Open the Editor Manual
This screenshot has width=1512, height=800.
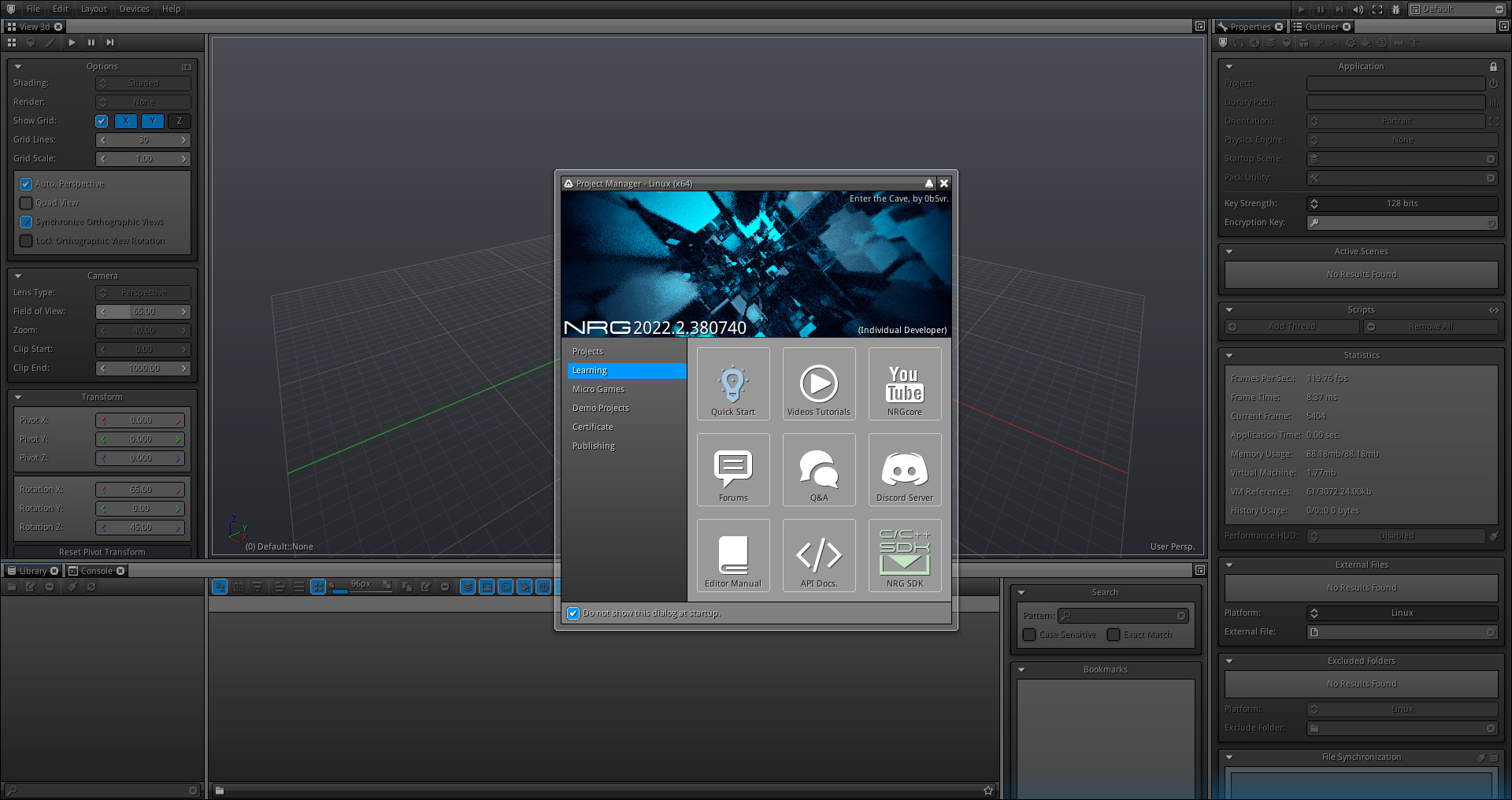pos(732,555)
